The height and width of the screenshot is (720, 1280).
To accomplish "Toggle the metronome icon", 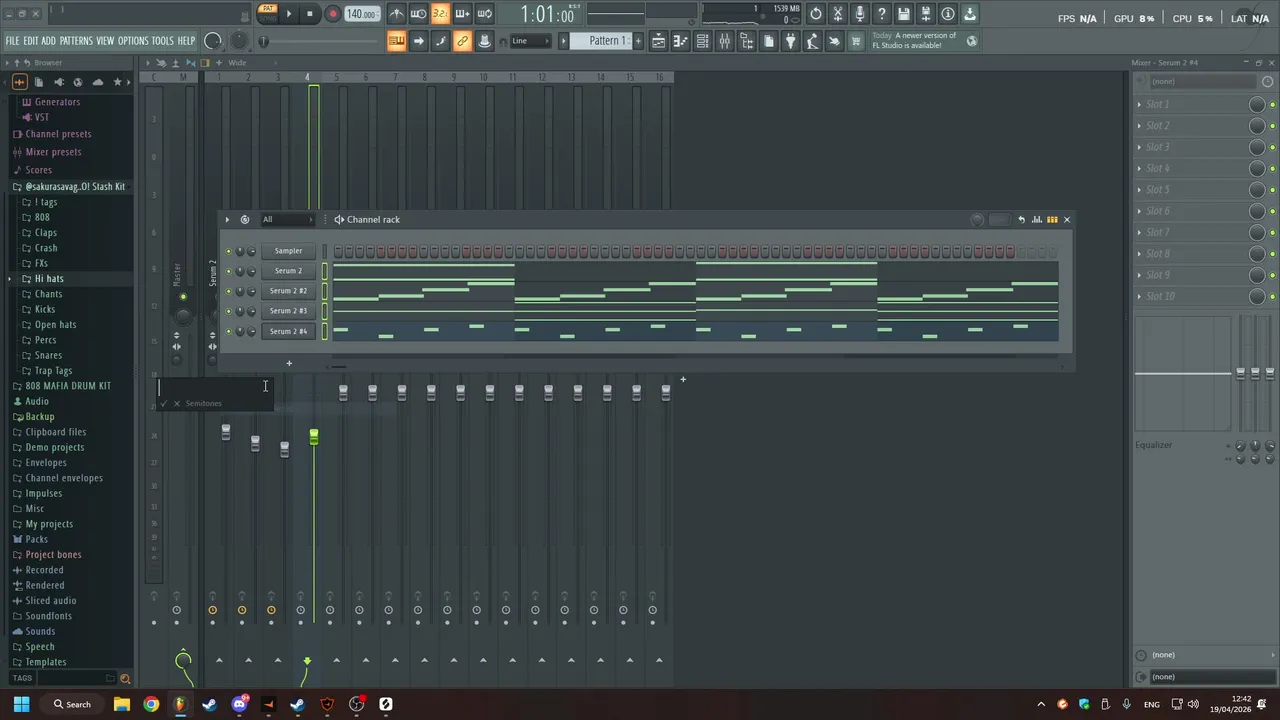I will pos(397,14).
